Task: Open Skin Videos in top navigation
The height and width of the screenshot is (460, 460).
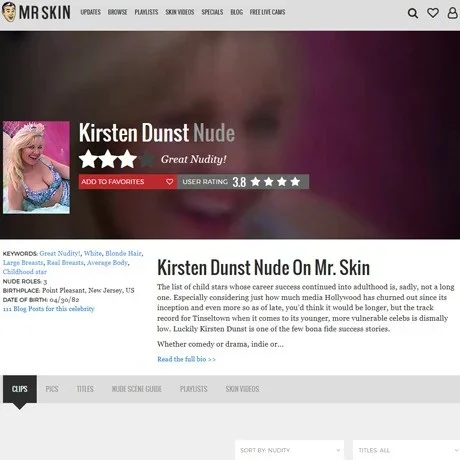Action: tap(180, 12)
